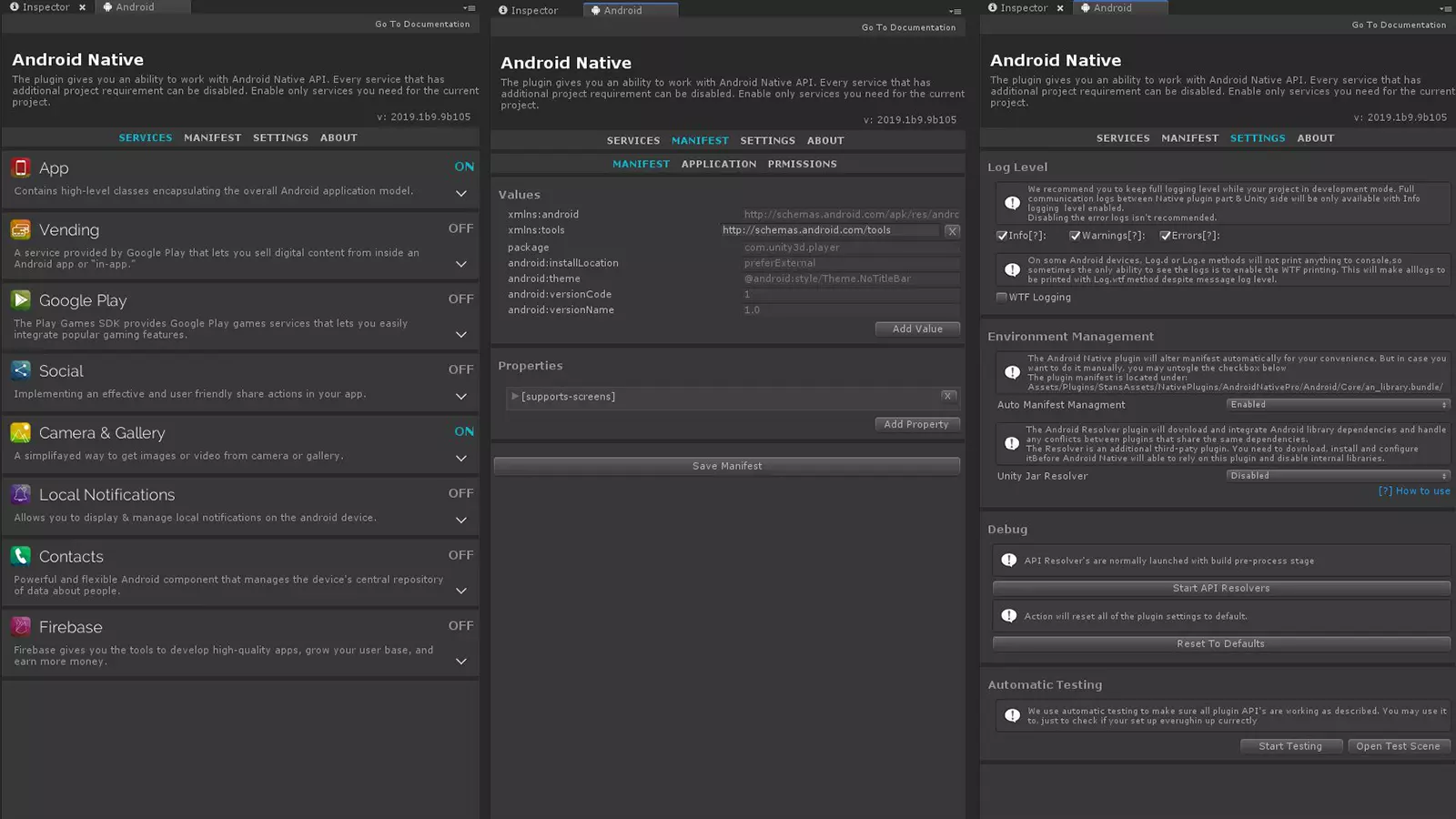Toggle the App service ON switch
Viewport: 1456px width, 819px height.
tap(464, 167)
